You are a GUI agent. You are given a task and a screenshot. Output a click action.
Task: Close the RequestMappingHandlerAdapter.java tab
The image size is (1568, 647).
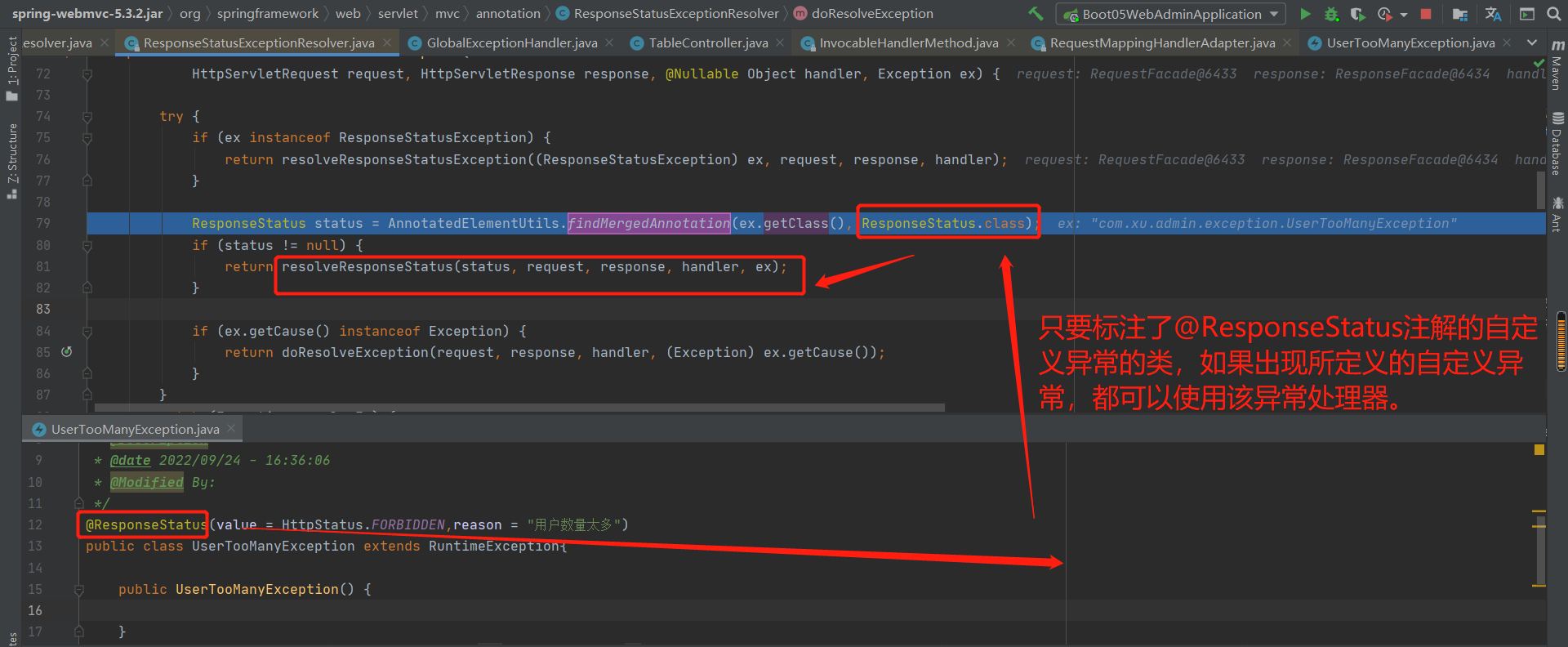pos(1287,42)
